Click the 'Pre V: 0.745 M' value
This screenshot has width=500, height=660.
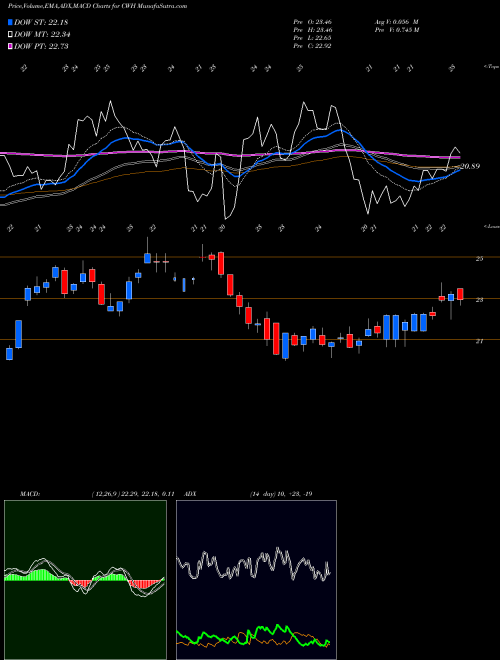pos(396,30)
